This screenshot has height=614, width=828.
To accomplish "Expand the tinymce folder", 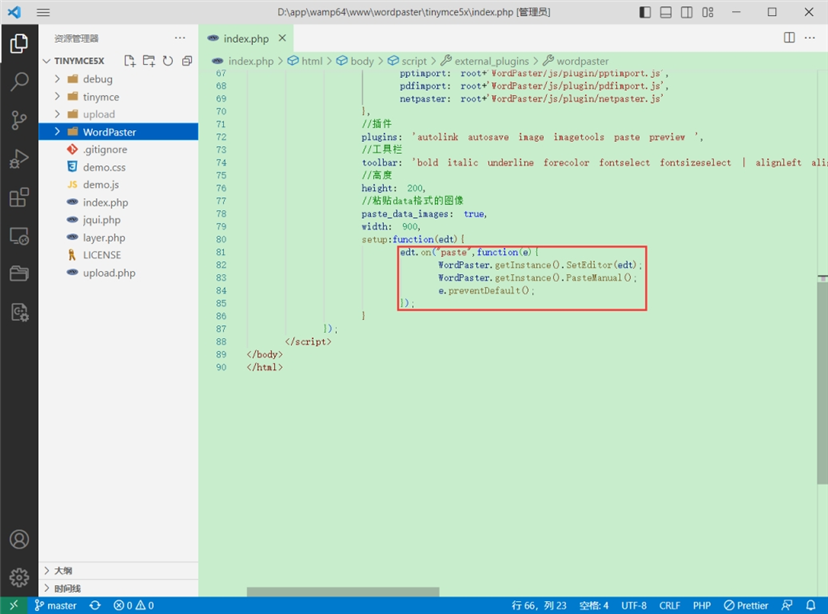I will click(x=58, y=97).
